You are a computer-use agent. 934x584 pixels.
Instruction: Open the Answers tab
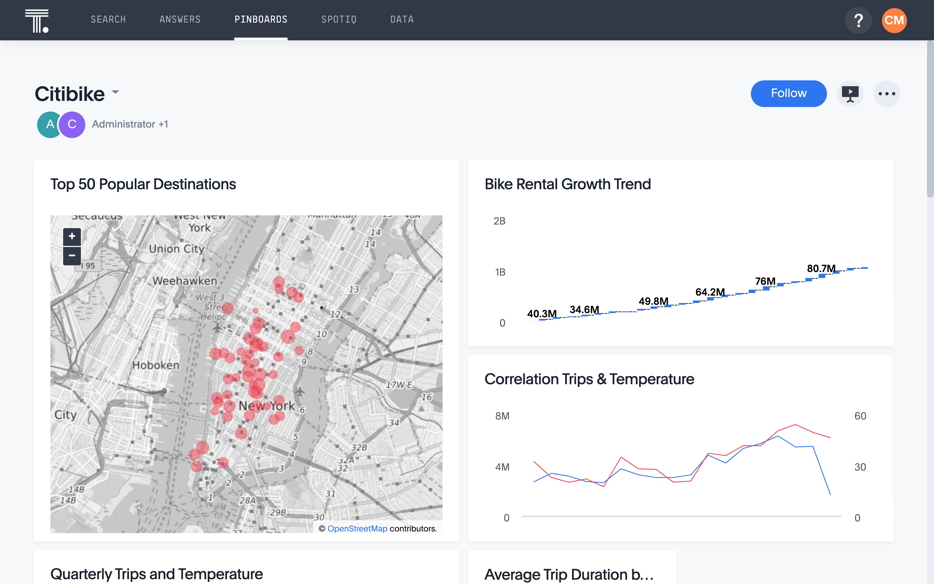(x=180, y=20)
